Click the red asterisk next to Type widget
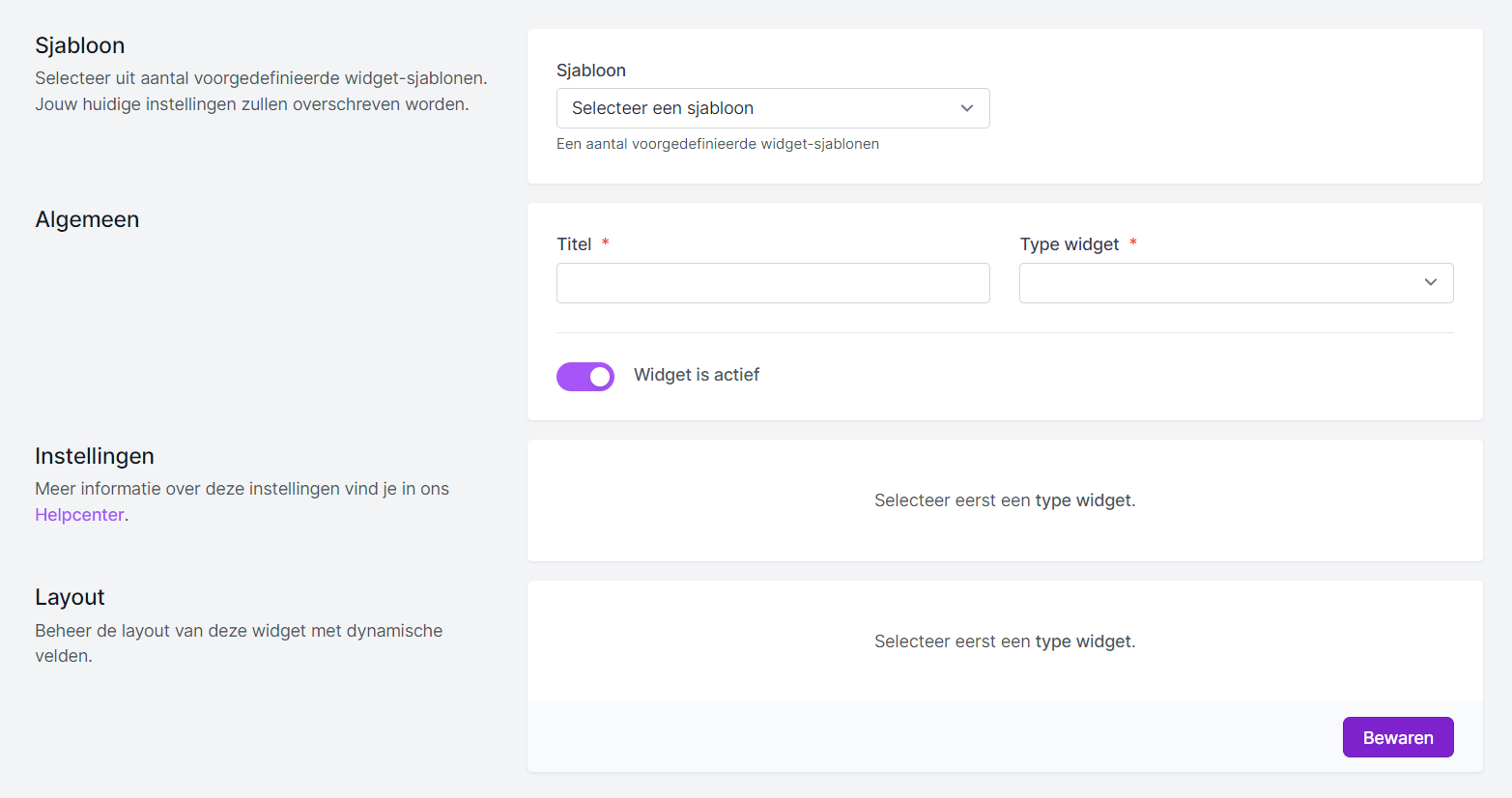The image size is (1512, 798). [1133, 243]
